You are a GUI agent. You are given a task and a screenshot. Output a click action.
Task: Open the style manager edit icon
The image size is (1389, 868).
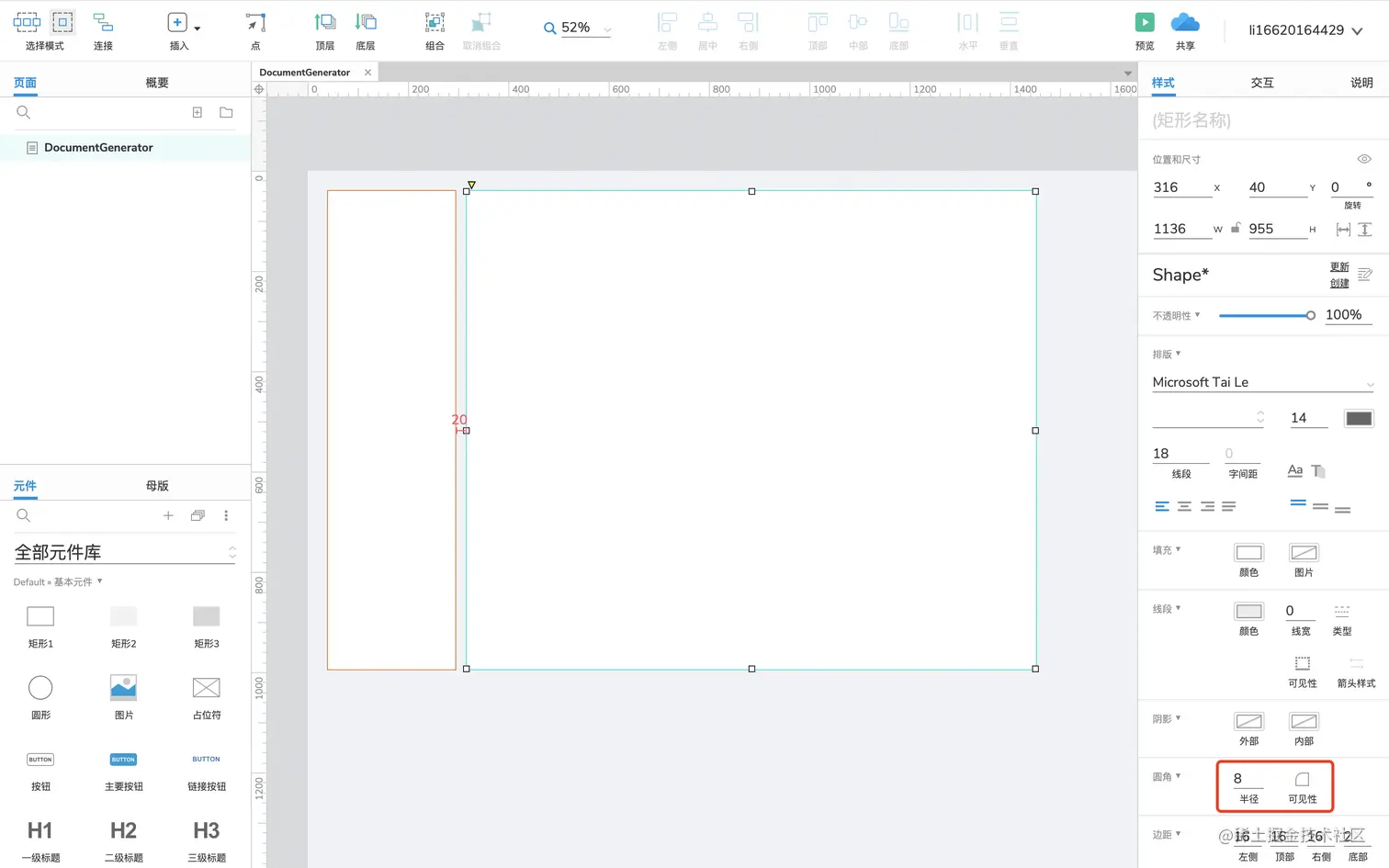pos(1365,275)
